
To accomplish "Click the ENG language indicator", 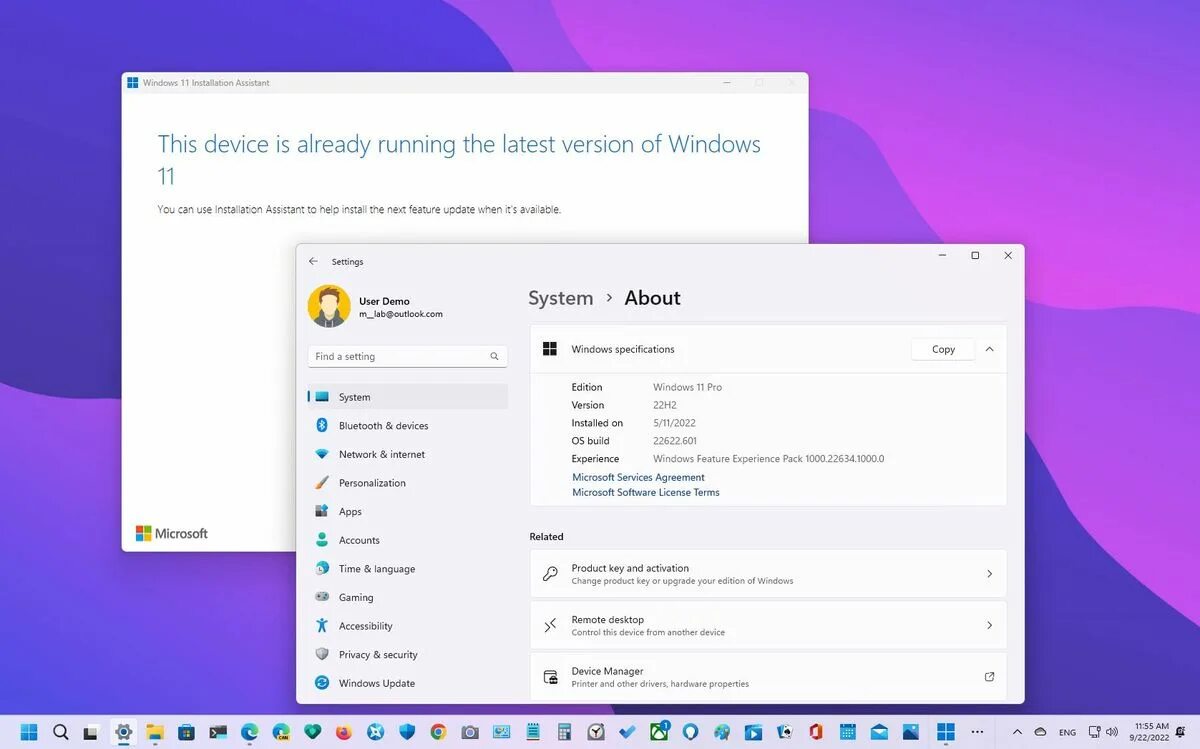I will tap(1067, 733).
